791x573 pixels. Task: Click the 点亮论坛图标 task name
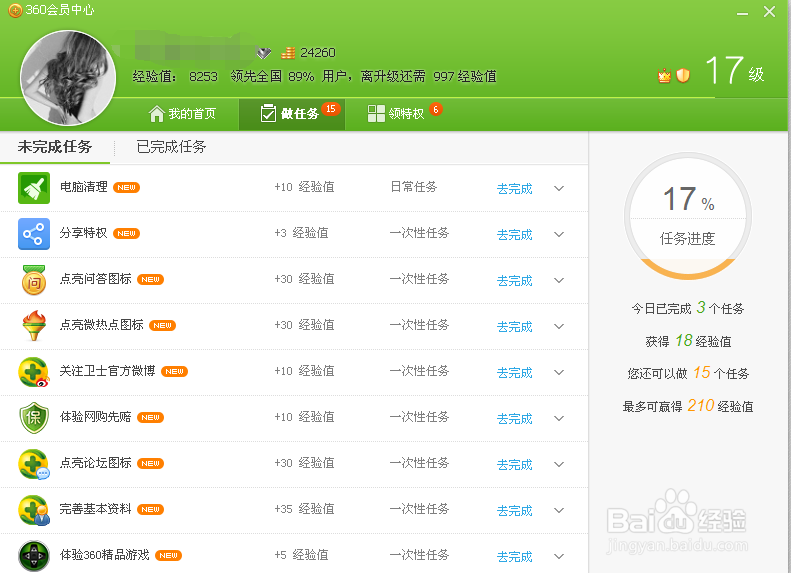tap(95, 463)
